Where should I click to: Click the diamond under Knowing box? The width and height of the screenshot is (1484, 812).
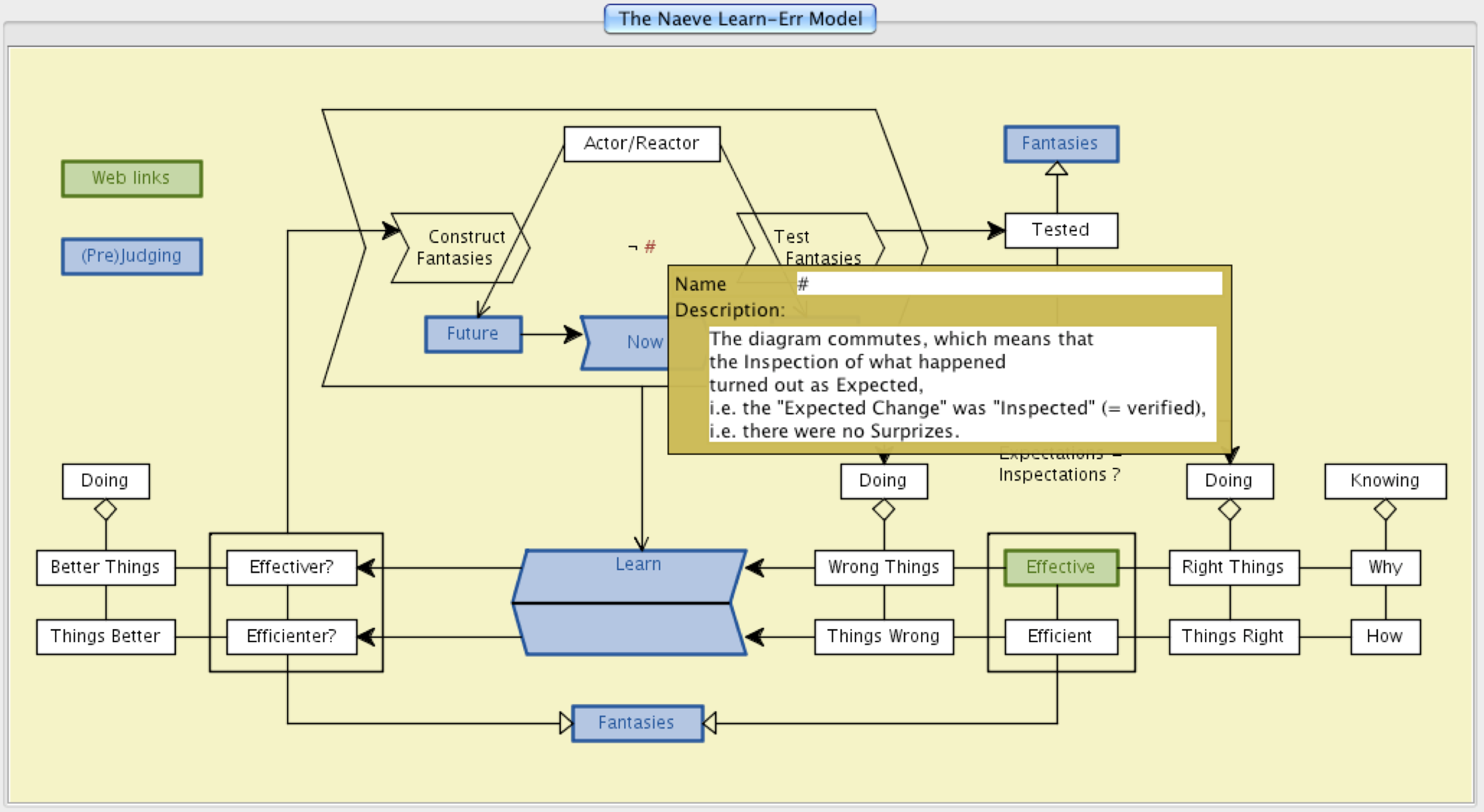click(1385, 510)
